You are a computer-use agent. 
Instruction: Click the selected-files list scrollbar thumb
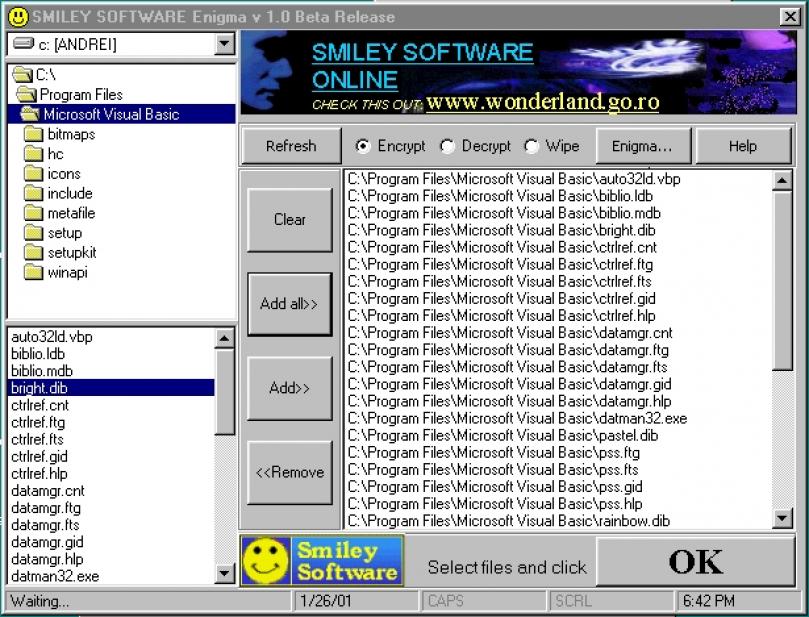pyautogui.click(x=783, y=281)
